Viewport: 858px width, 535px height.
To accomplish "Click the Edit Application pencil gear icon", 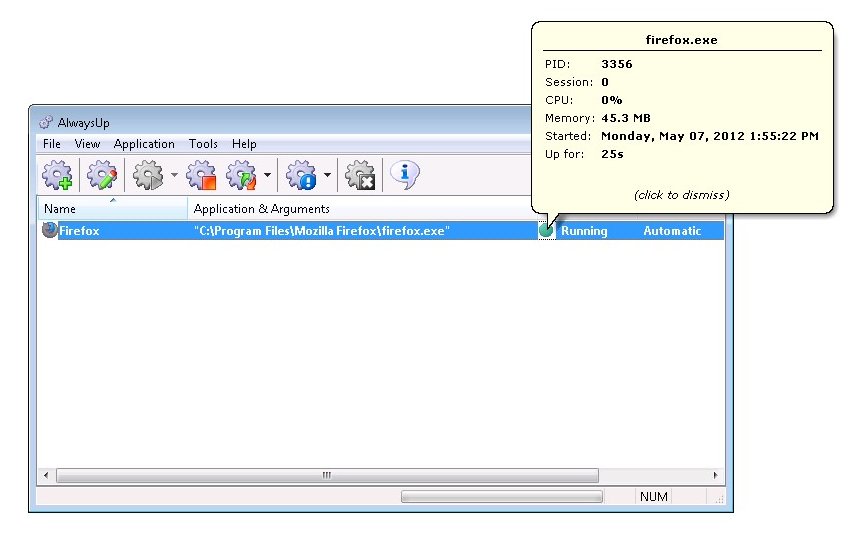I will [102, 175].
